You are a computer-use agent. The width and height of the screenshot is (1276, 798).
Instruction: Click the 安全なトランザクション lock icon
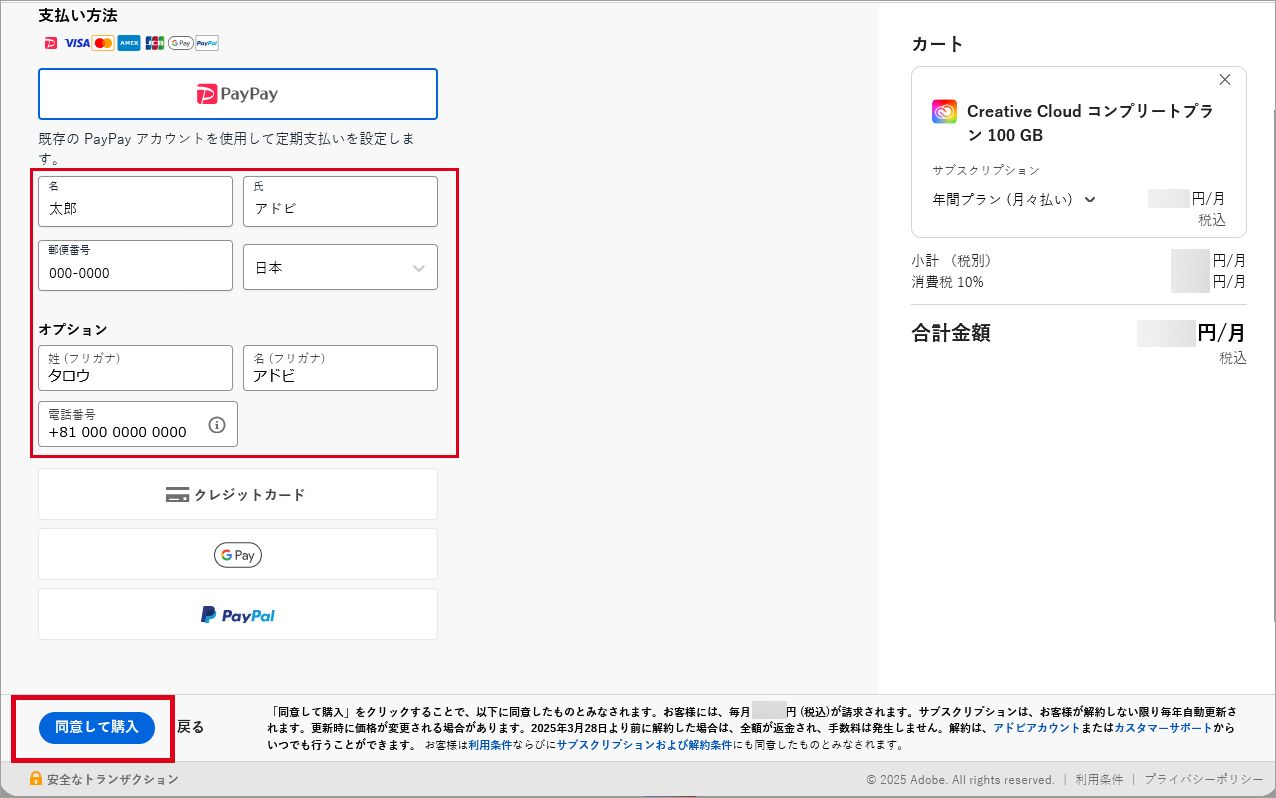36,778
